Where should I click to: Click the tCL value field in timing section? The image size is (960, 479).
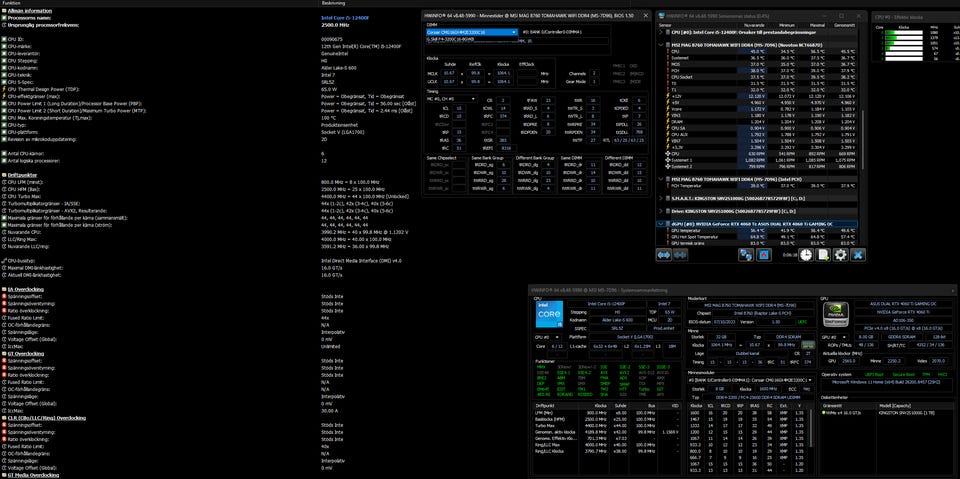coord(459,107)
